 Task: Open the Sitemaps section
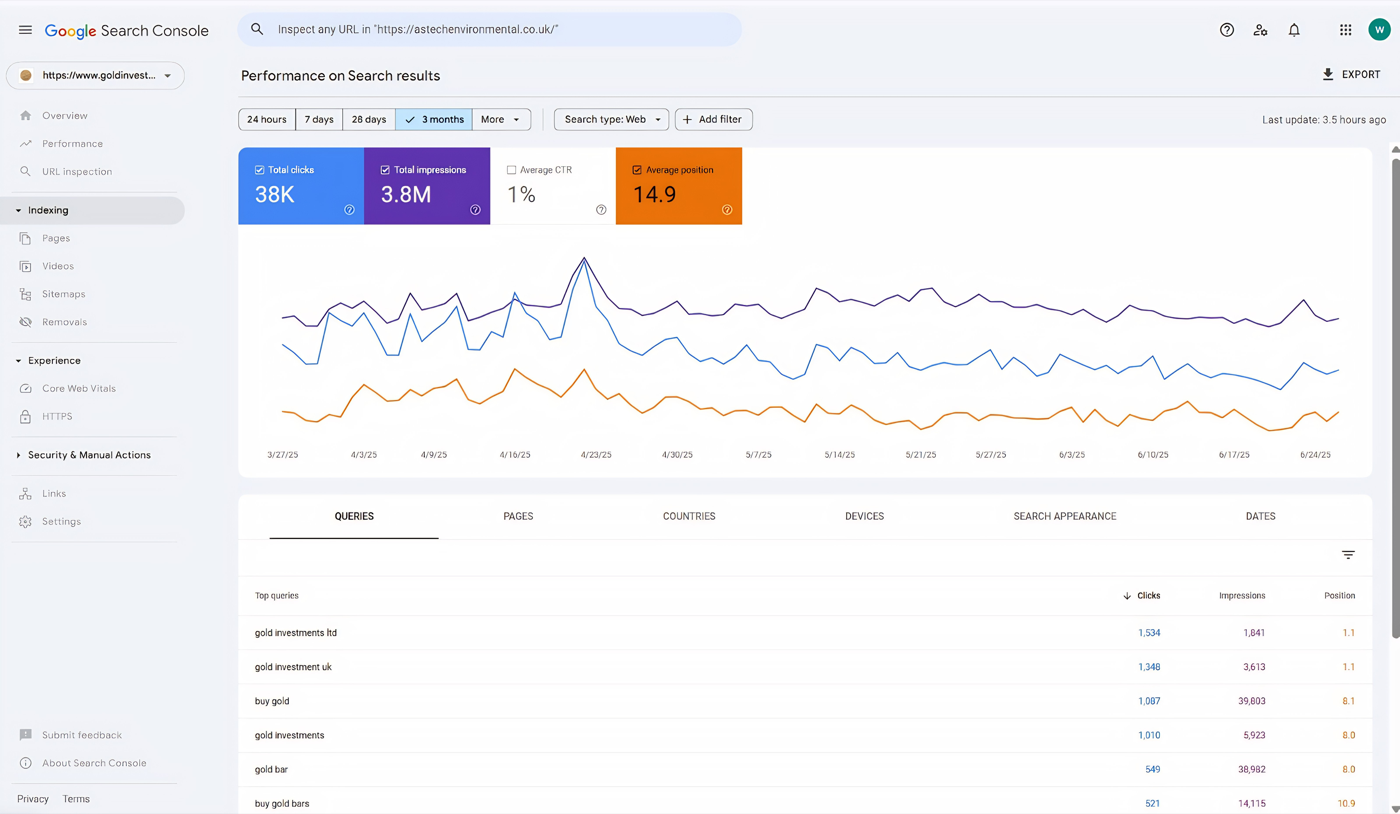[x=63, y=294]
